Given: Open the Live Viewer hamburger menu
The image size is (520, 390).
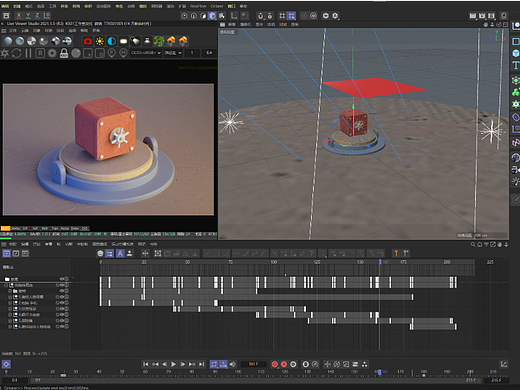Looking at the screenshot, I should pos(4,30).
